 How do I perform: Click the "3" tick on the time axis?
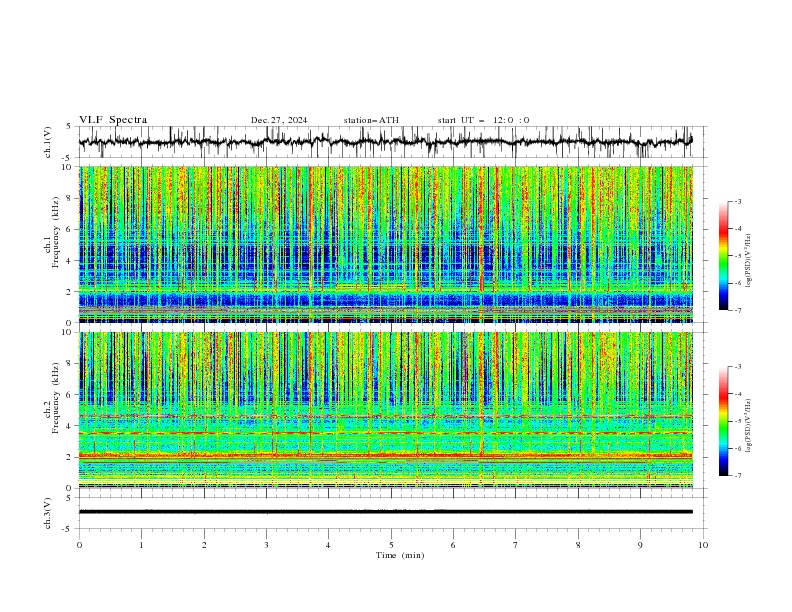click(x=267, y=545)
